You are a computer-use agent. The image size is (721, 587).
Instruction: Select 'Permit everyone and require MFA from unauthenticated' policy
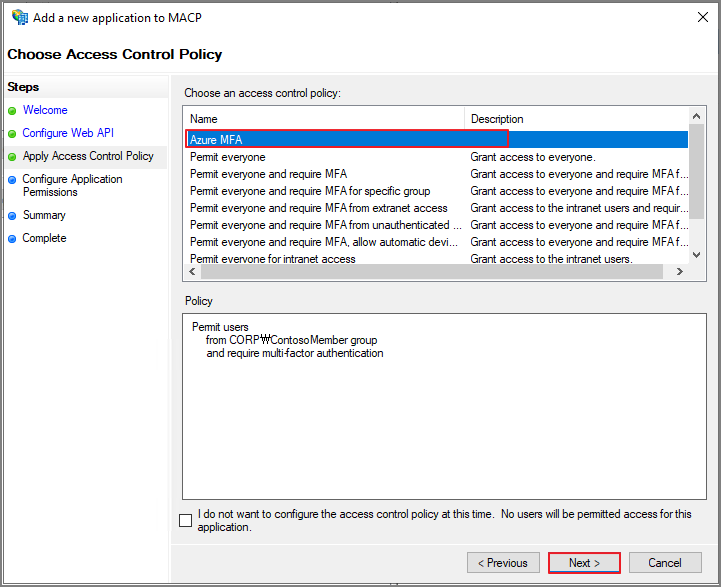[326, 225]
